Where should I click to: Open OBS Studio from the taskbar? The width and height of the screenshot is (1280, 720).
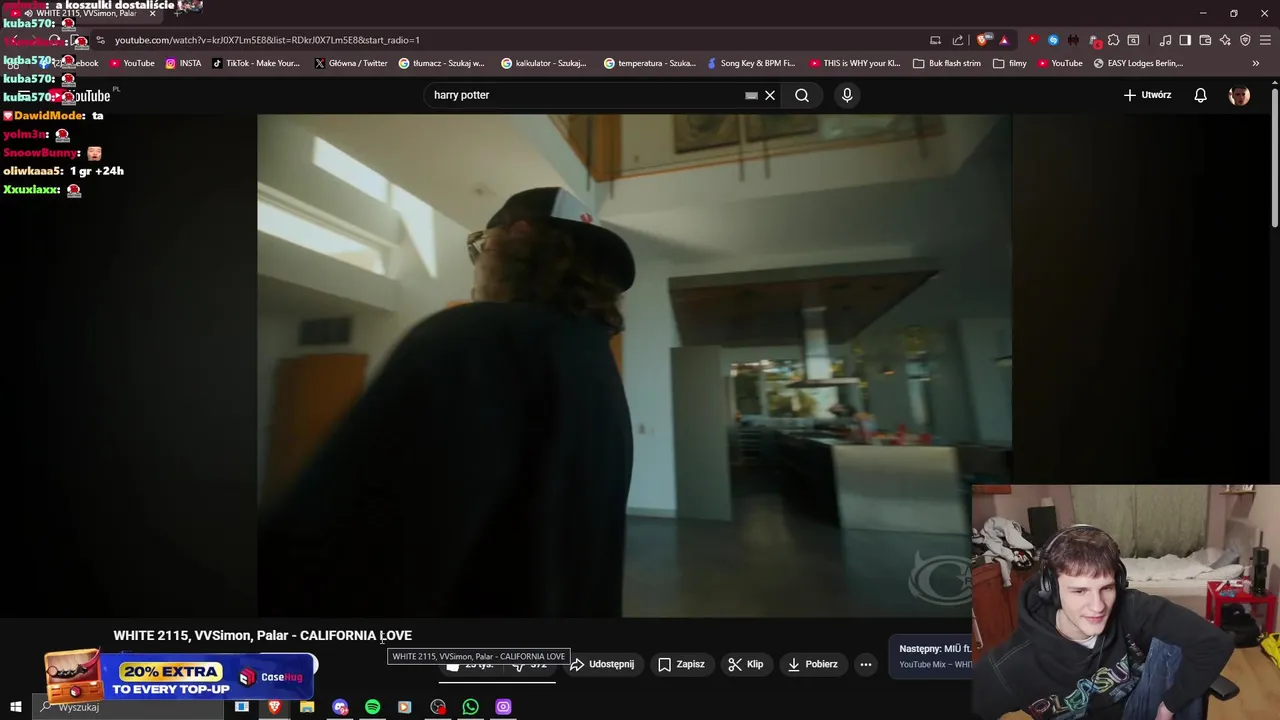tap(438, 707)
